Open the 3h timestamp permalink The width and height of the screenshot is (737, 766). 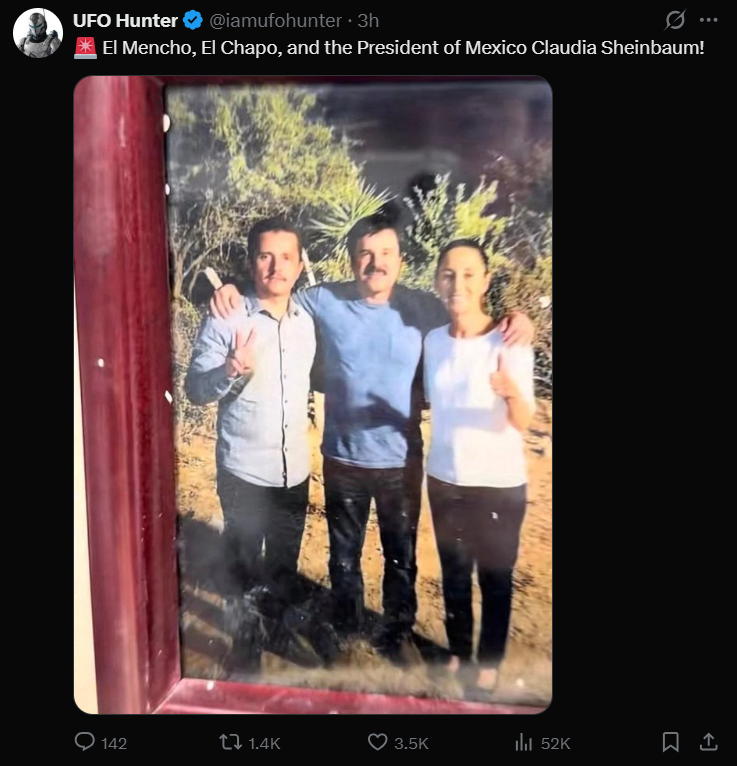pos(368,21)
